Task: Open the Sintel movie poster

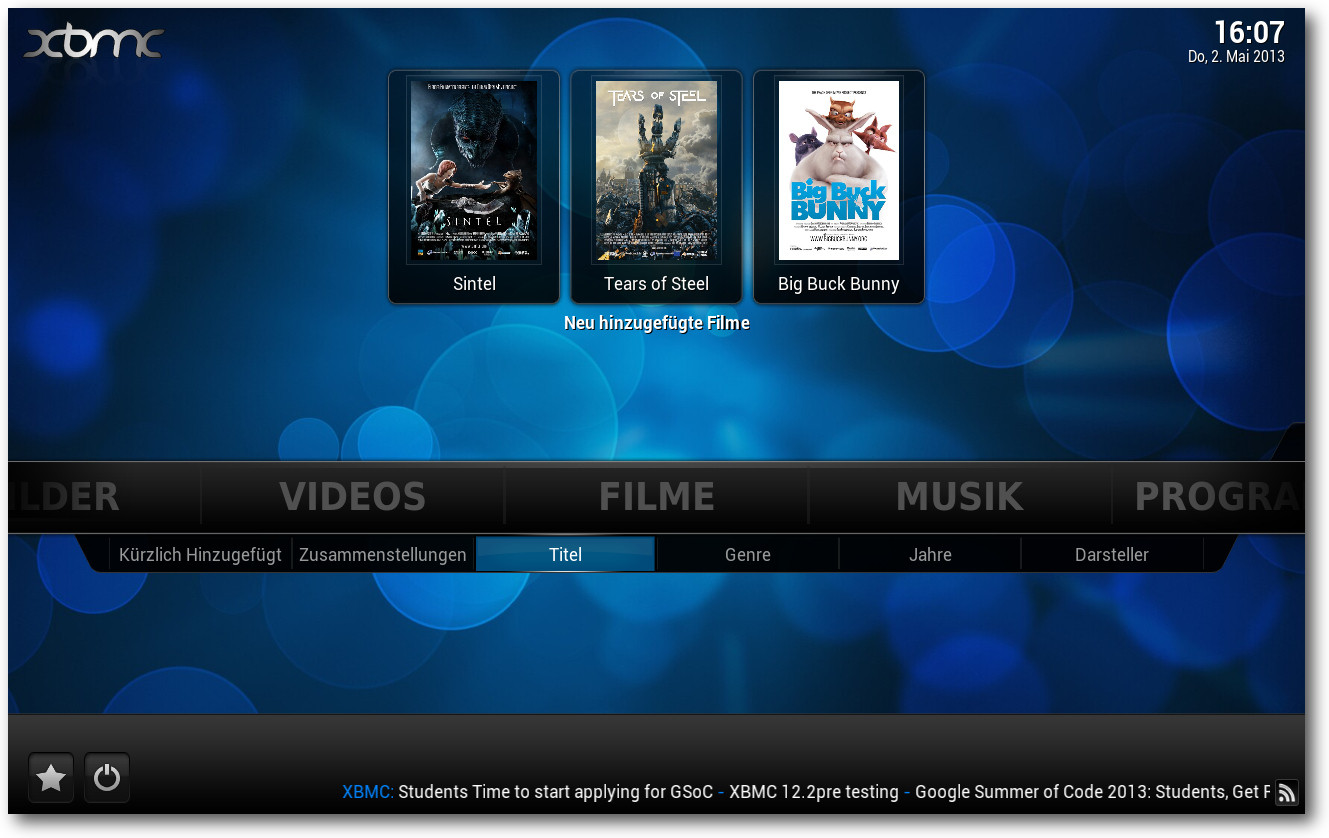Action: pos(474,171)
